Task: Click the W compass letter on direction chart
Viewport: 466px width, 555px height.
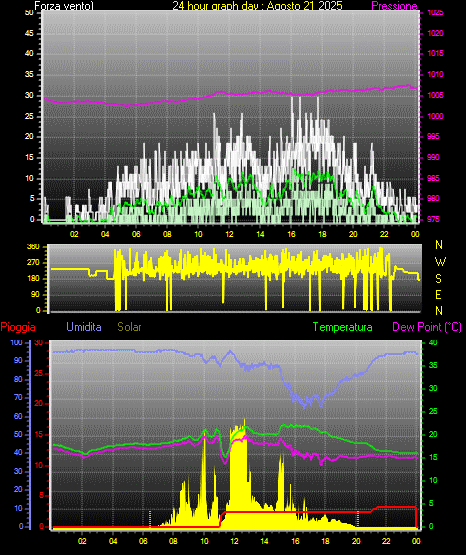Action: click(x=440, y=262)
